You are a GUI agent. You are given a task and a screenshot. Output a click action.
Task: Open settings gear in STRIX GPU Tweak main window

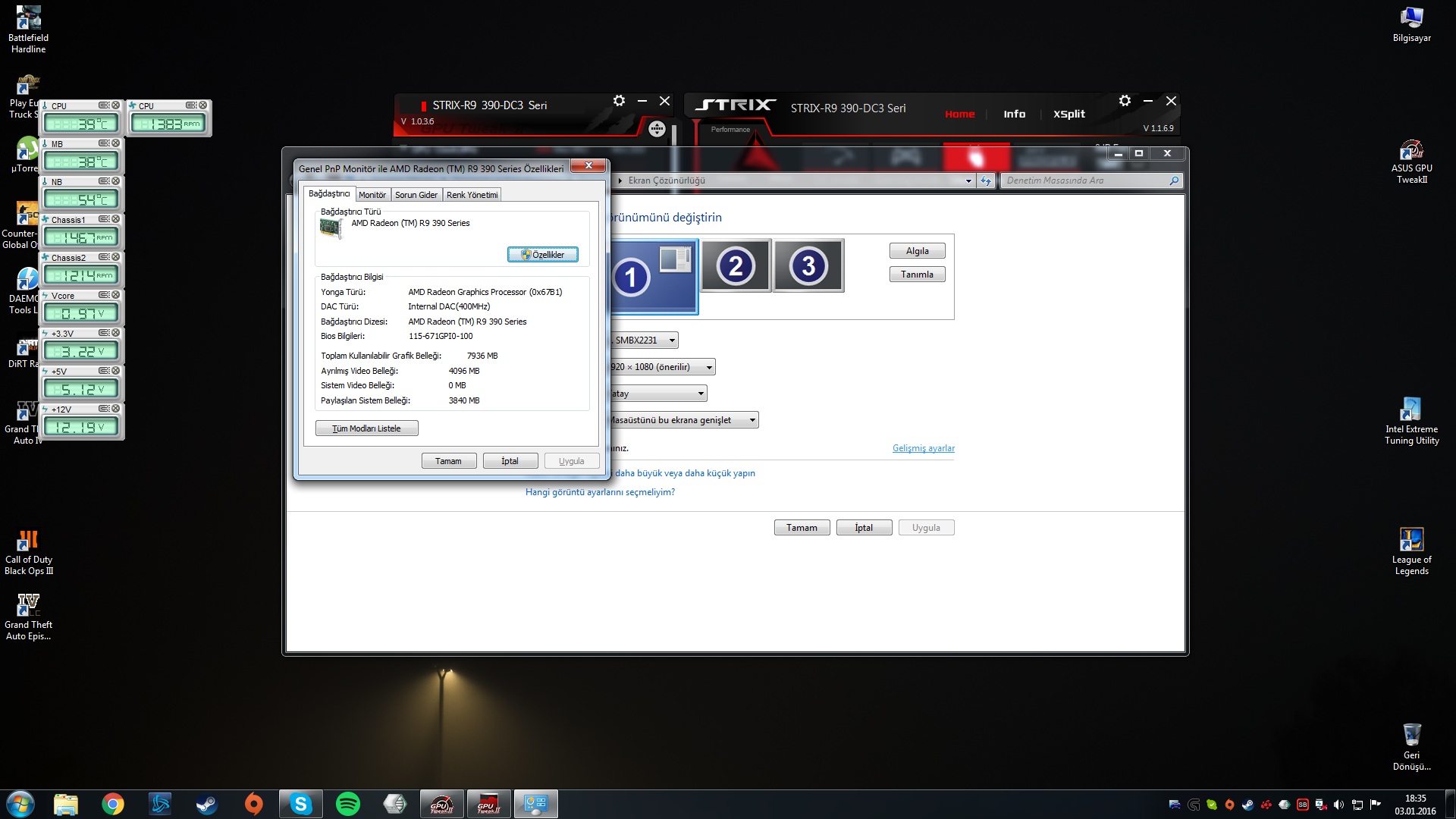point(1125,101)
